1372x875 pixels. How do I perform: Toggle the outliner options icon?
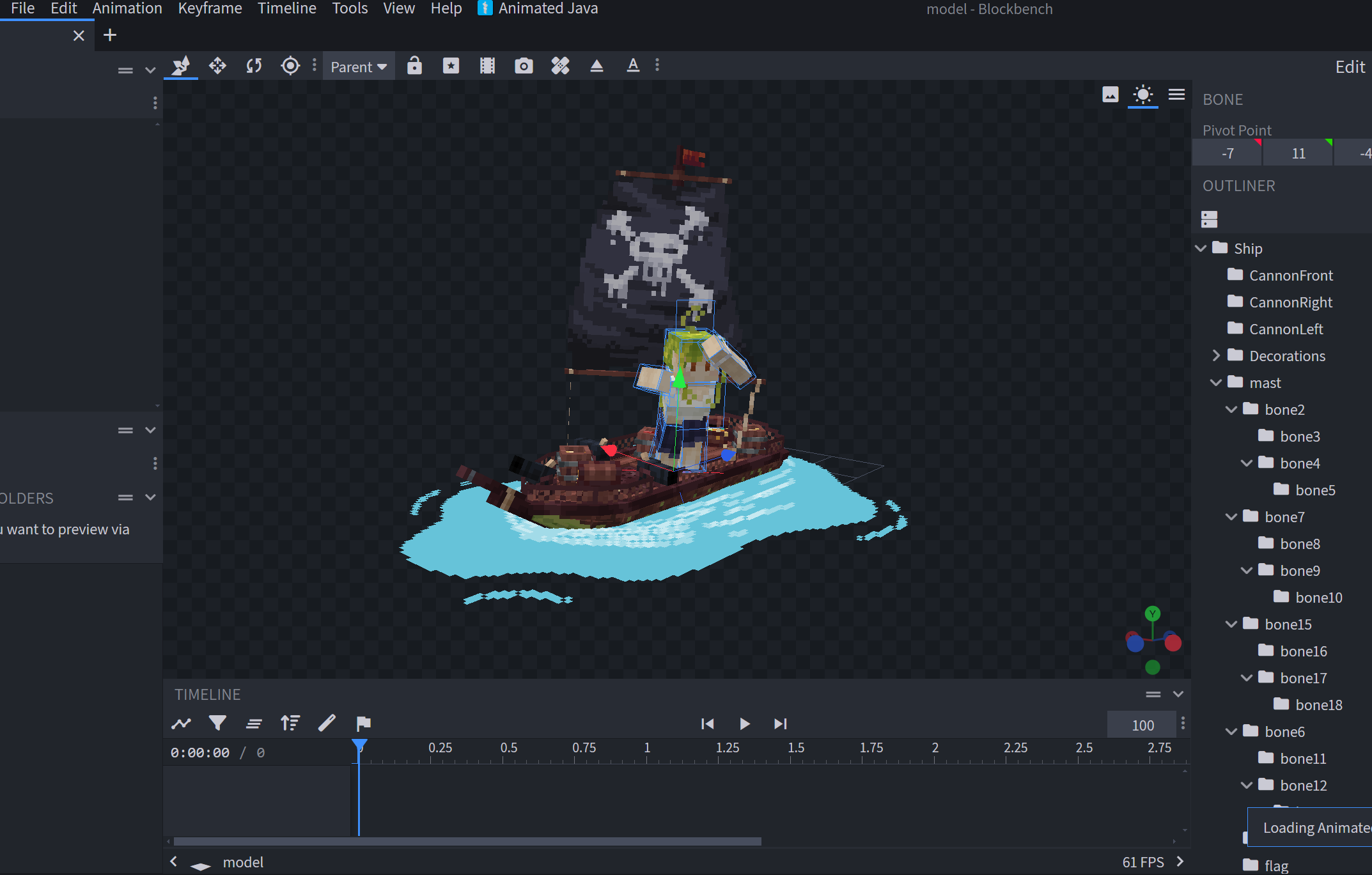click(x=1209, y=219)
